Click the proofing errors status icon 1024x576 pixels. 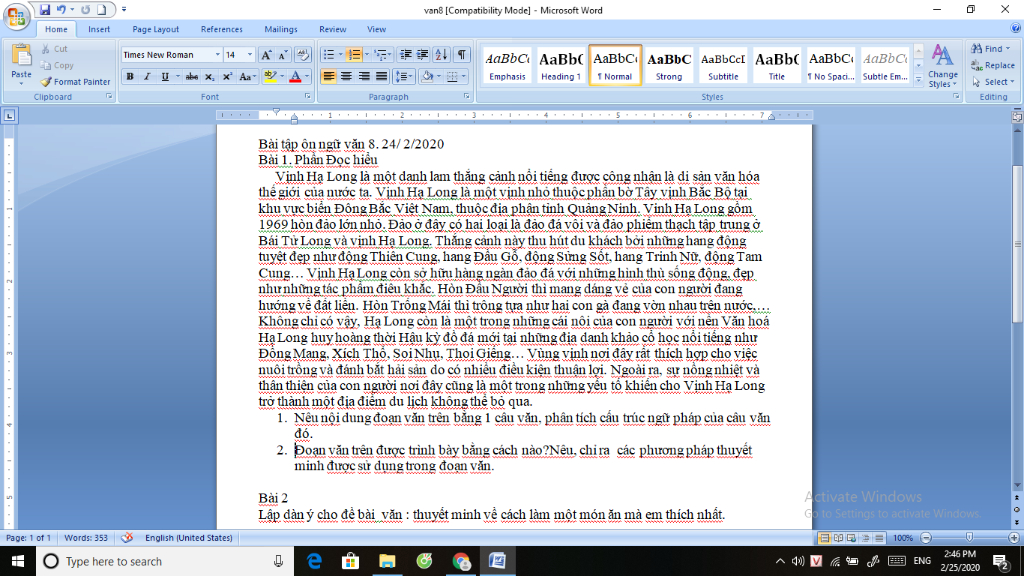coord(127,537)
